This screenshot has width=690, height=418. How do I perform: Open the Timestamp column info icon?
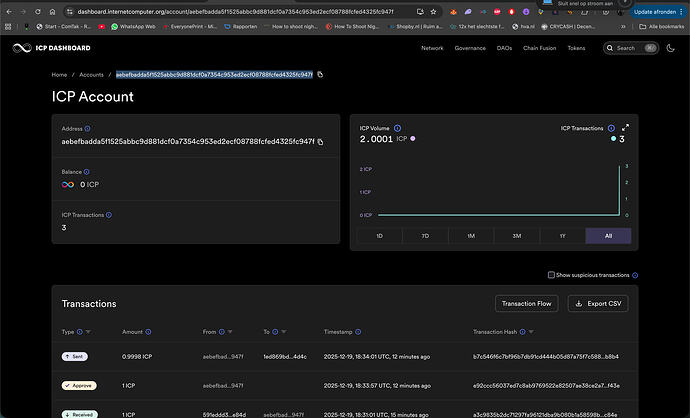click(358, 332)
